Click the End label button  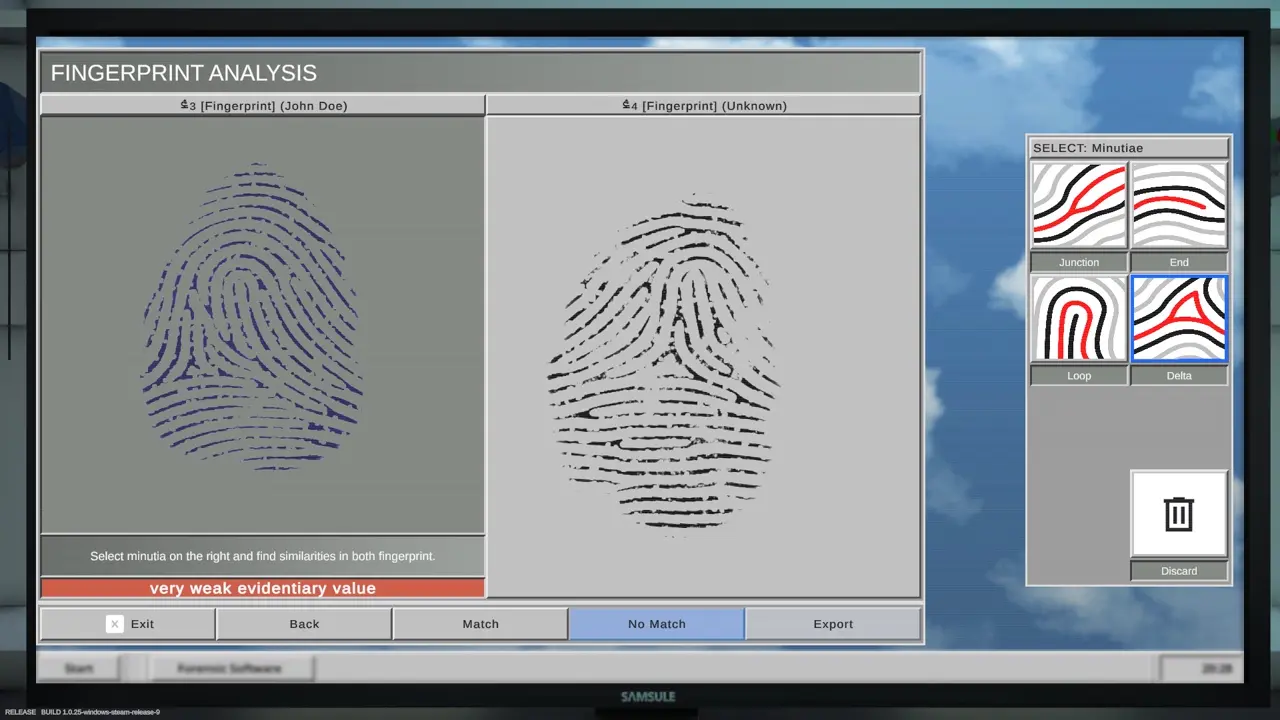click(1179, 262)
